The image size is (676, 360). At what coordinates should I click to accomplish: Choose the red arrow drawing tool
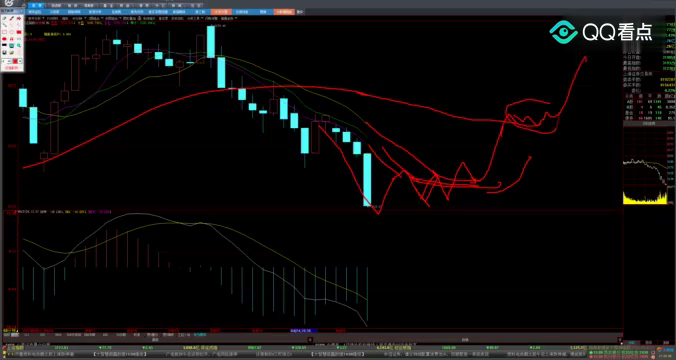(19, 19)
